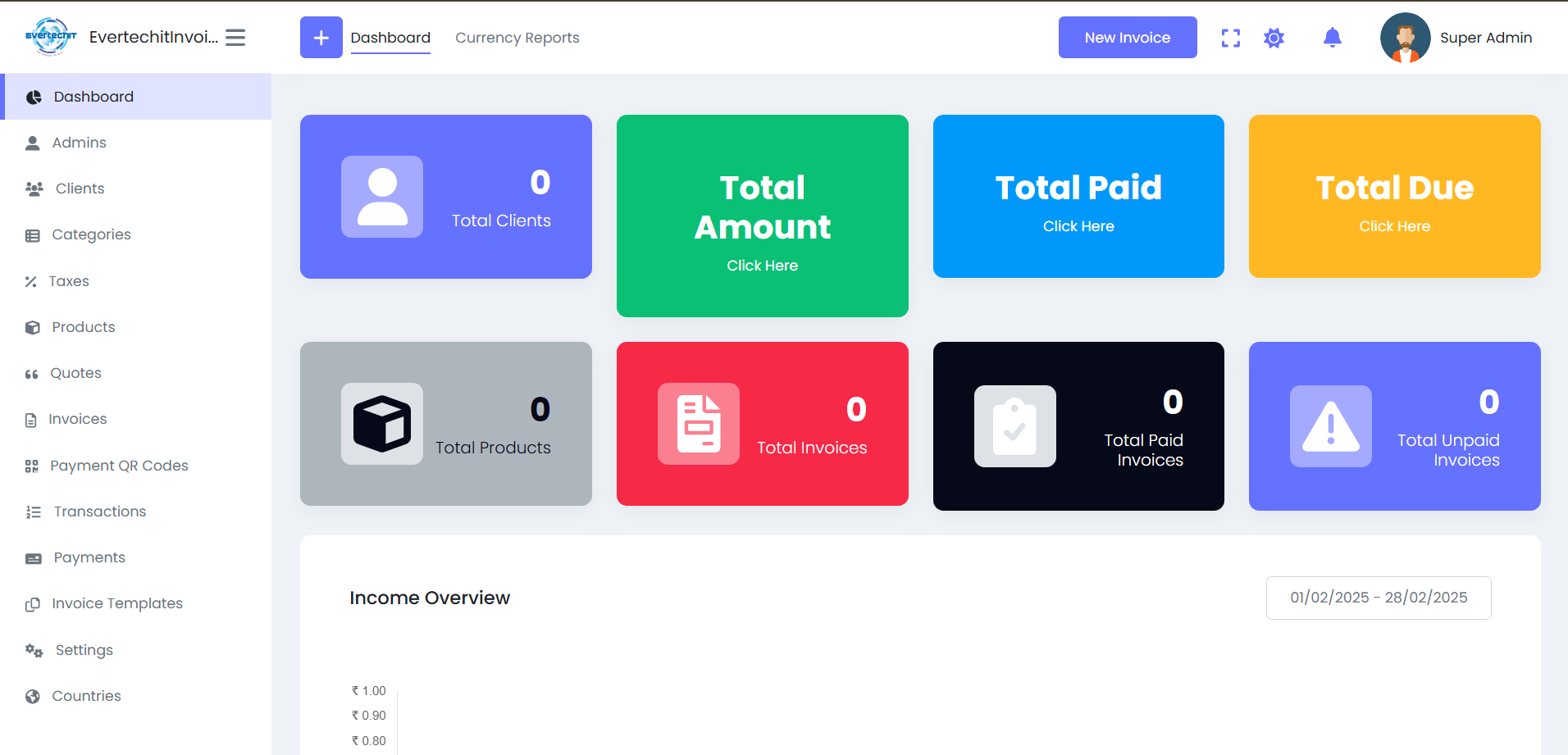Toggle the sidebar hamburger menu

coord(235,38)
